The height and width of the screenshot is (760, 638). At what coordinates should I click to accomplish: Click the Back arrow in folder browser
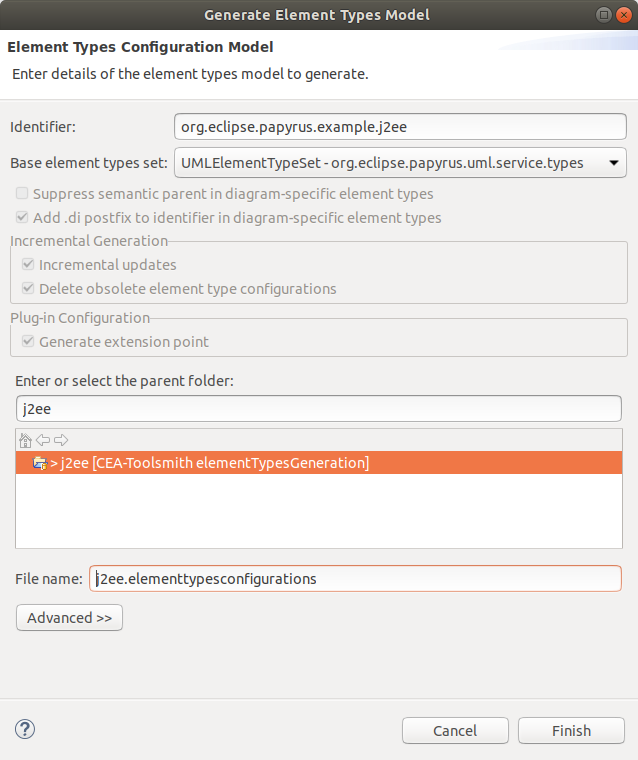(x=43, y=440)
